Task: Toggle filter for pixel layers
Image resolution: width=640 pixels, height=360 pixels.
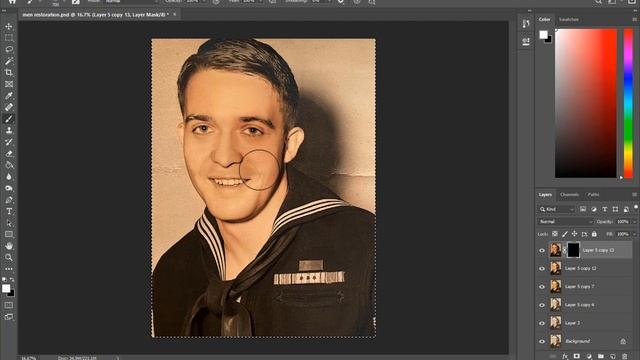Action: click(x=583, y=209)
